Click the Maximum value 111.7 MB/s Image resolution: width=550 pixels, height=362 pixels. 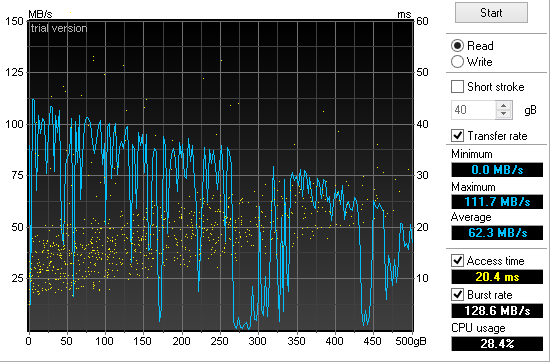coord(497,202)
